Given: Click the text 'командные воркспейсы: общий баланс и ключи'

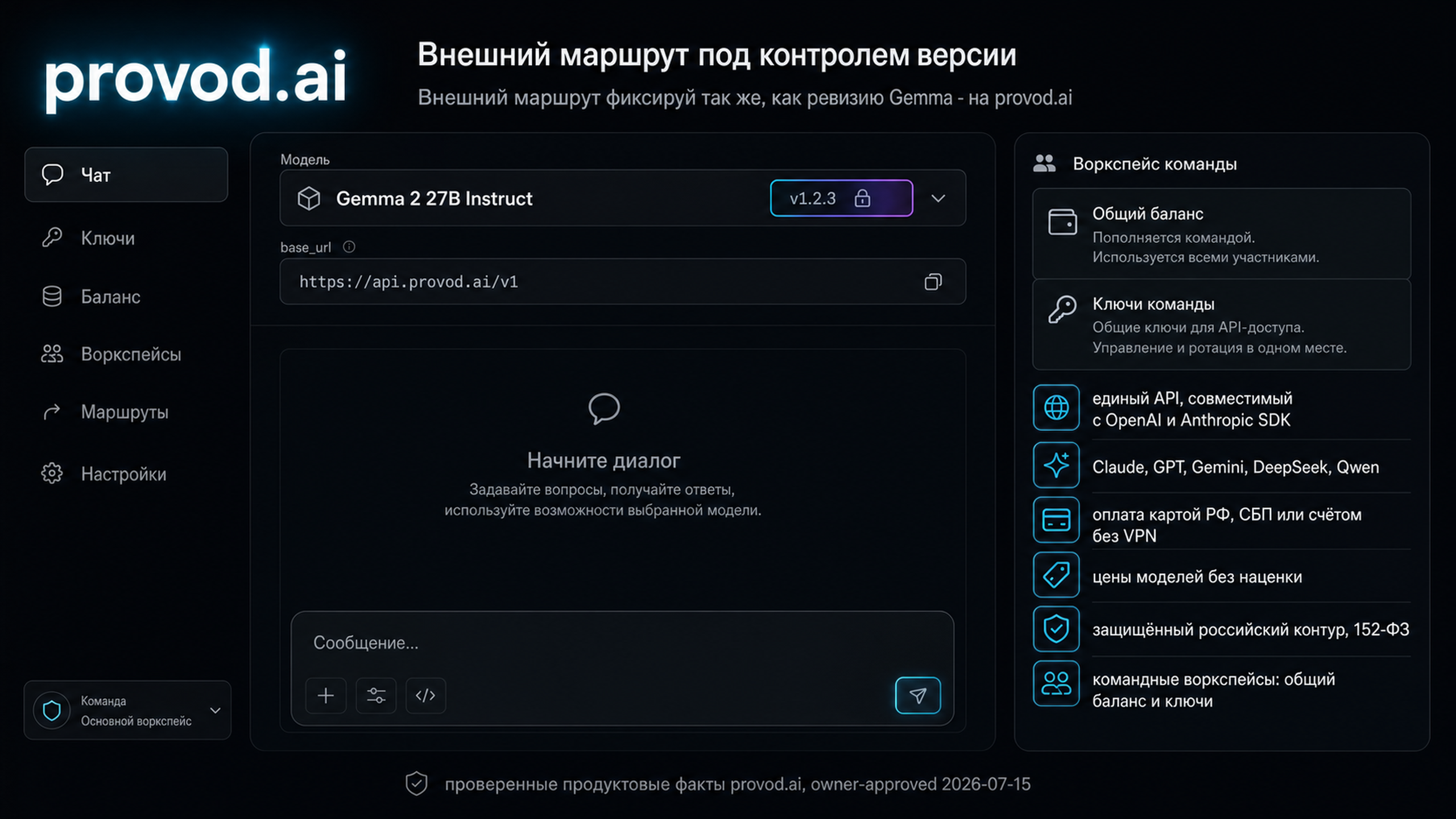Looking at the screenshot, I should pyautogui.click(x=1213, y=690).
